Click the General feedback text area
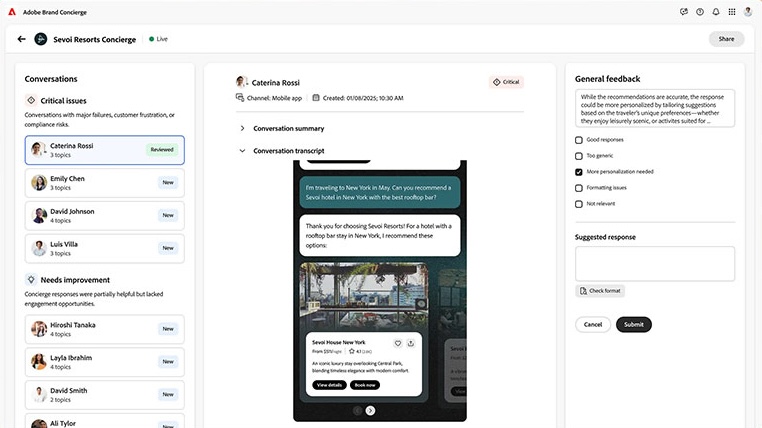 655,108
